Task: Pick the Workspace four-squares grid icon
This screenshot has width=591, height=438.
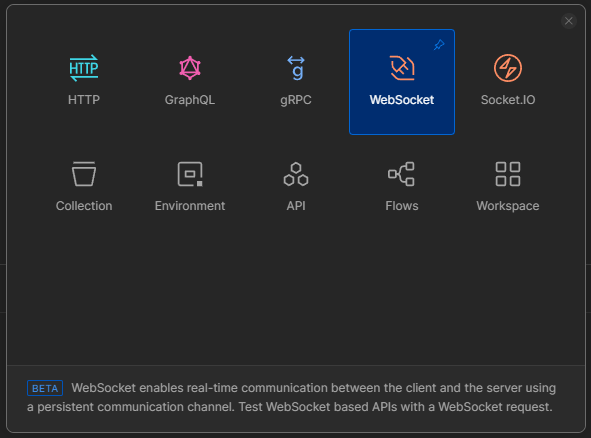Action: pos(508,174)
